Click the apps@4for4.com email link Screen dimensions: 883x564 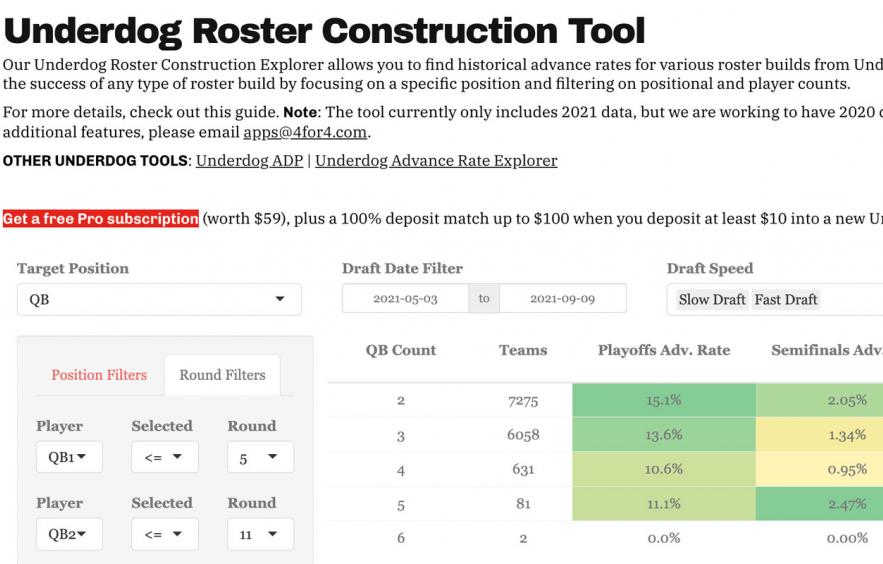pyautogui.click(x=305, y=132)
